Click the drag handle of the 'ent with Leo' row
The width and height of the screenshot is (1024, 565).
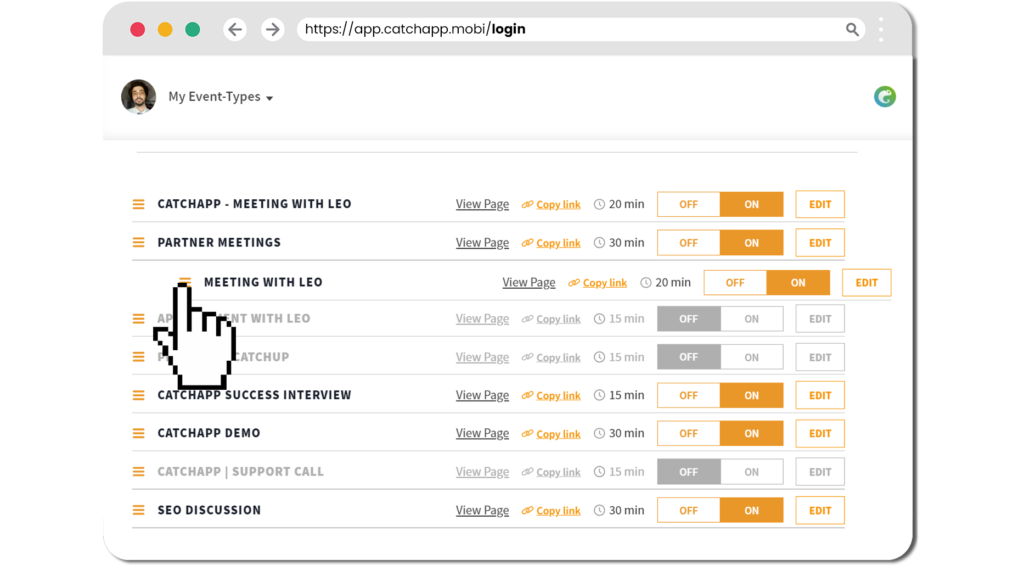click(138, 319)
